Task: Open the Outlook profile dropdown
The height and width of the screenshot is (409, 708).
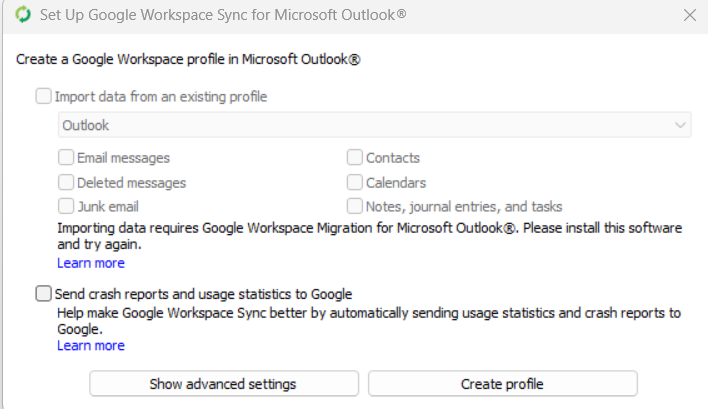Action: [x=374, y=125]
